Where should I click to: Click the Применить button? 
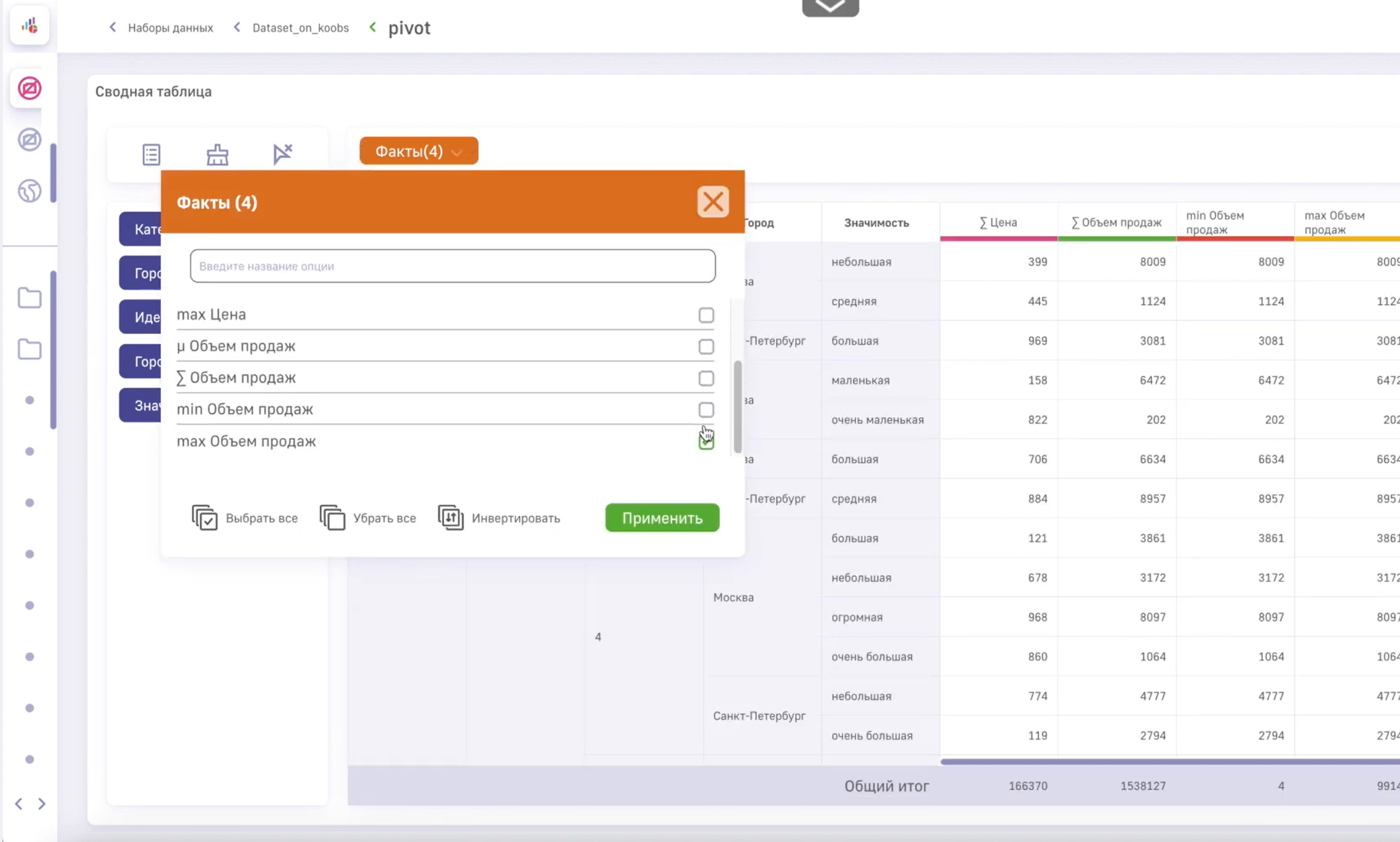click(x=662, y=517)
